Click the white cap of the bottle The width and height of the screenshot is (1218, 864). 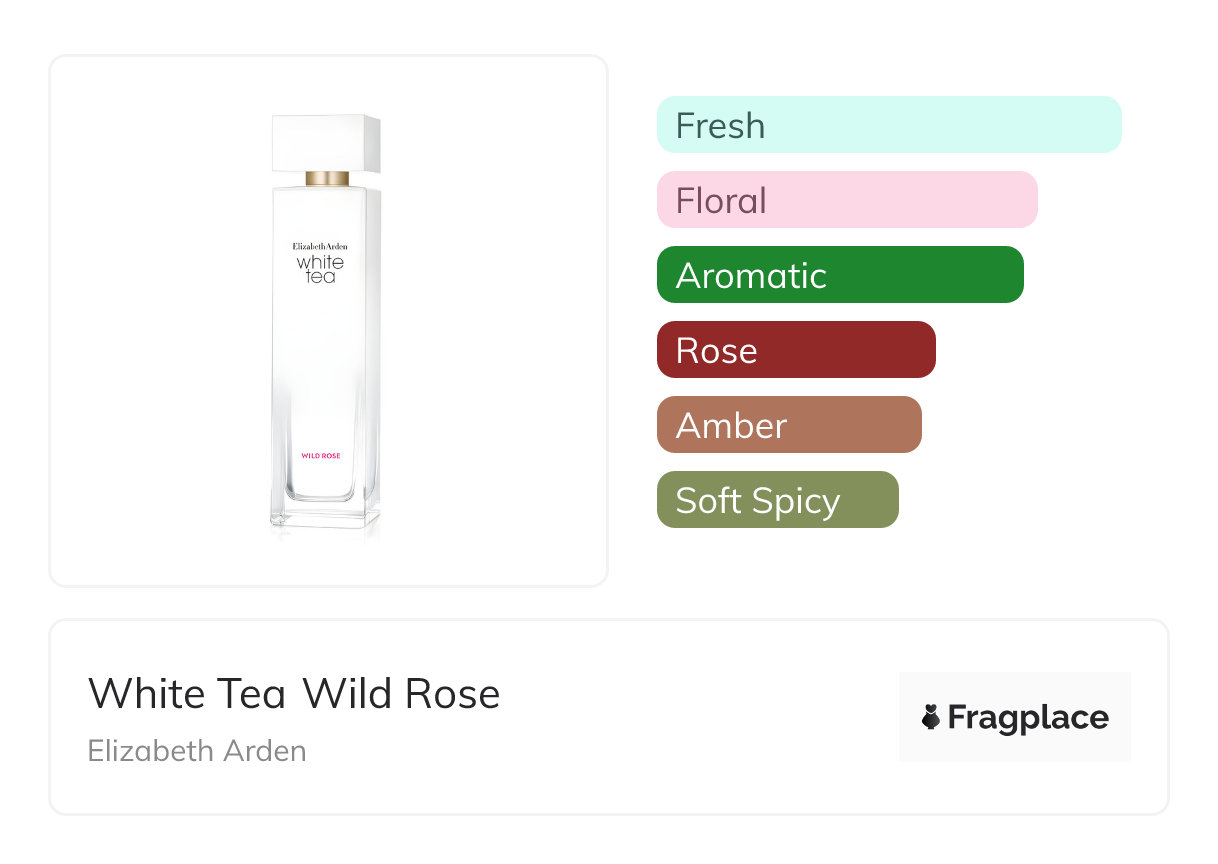click(326, 143)
